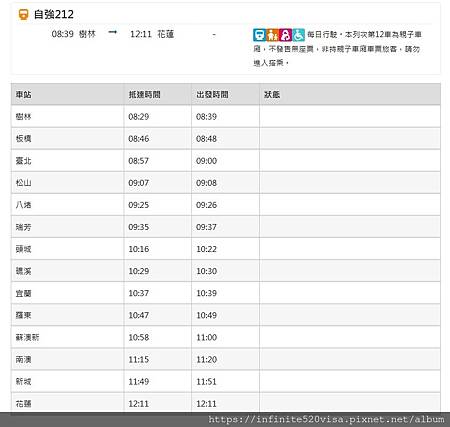Click arrival time 09:35 for 瑞芳
This screenshot has width=450, height=427.
point(139,227)
